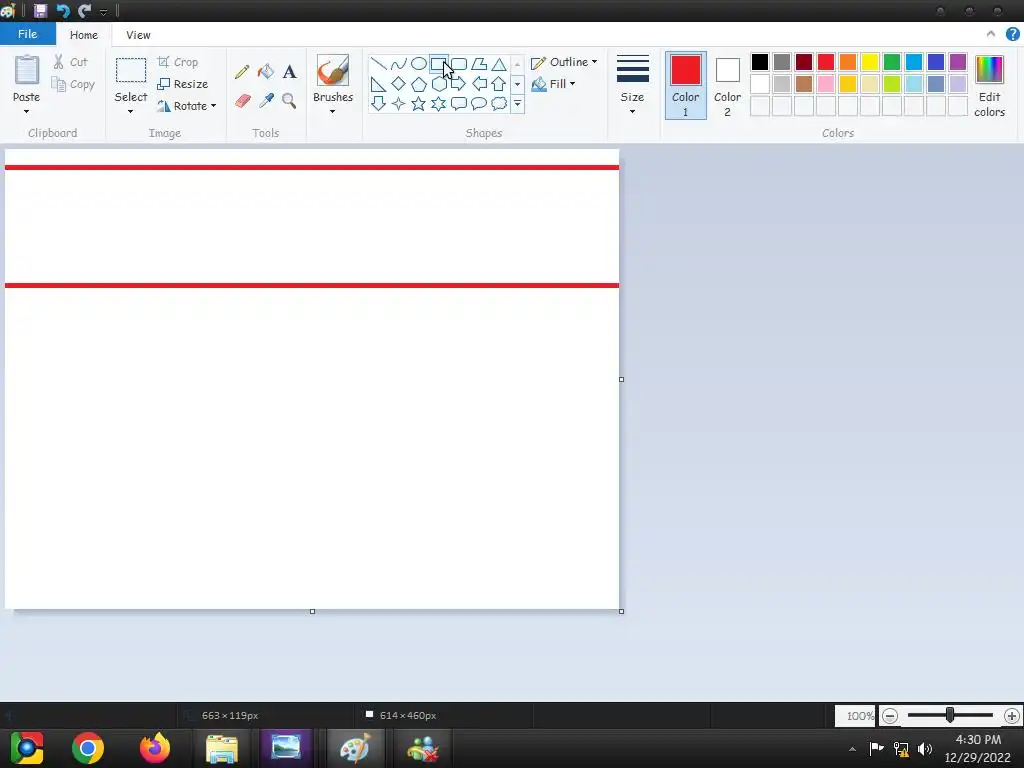
Task: Expand the Shapes gallery more arrow
Action: point(517,104)
